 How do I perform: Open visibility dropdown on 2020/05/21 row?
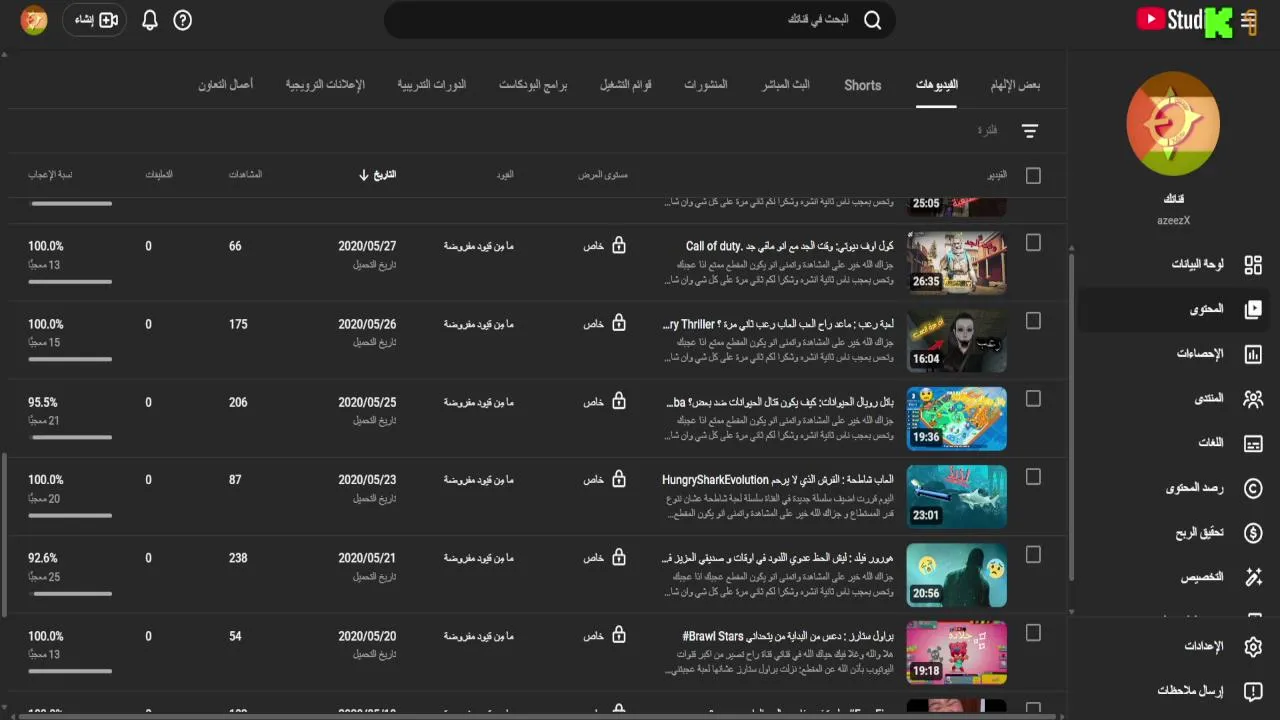(605, 558)
